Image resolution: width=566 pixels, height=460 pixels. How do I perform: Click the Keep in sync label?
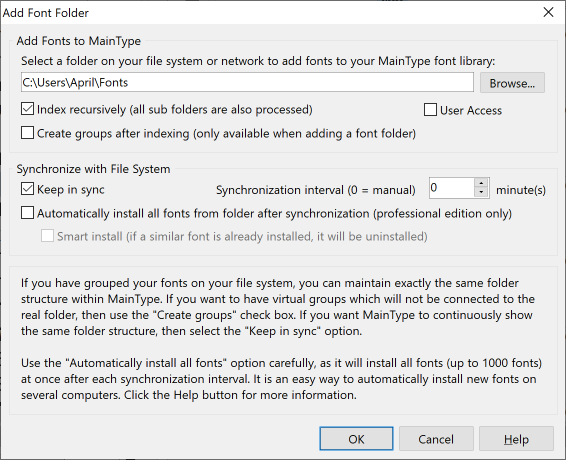tap(71, 190)
